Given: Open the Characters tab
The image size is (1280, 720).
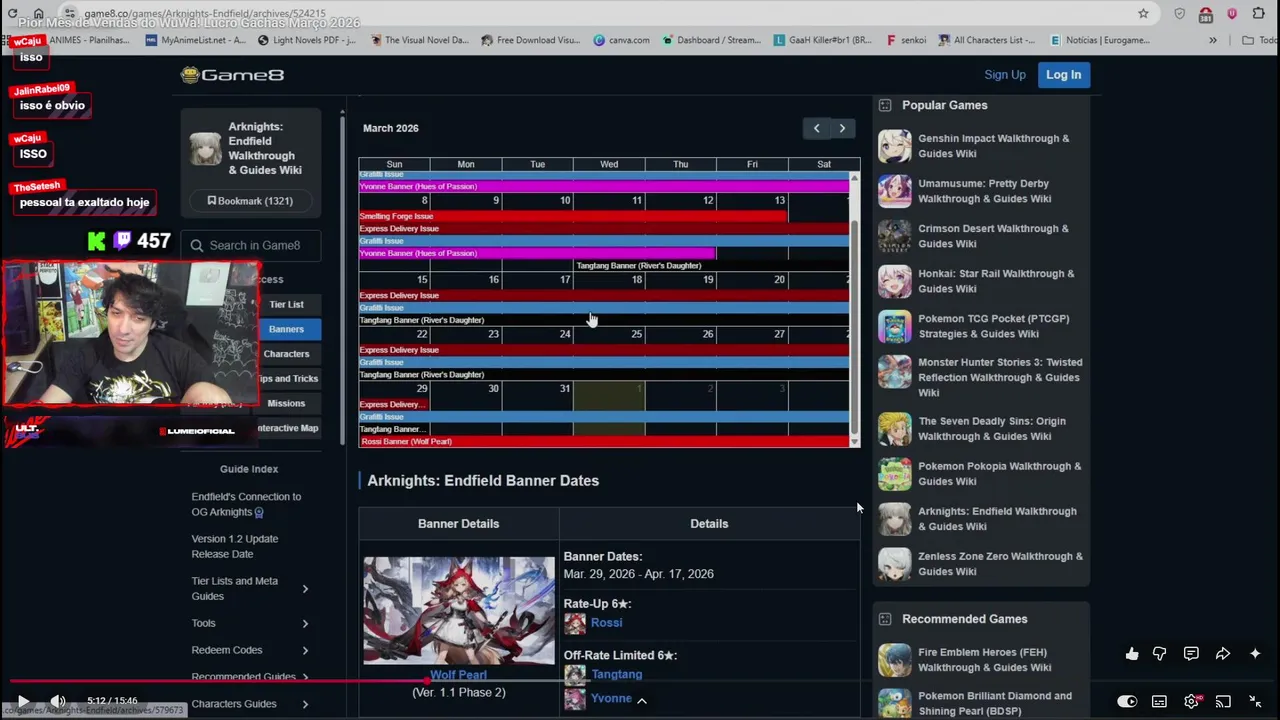Looking at the screenshot, I should pyautogui.click(x=286, y=354).
